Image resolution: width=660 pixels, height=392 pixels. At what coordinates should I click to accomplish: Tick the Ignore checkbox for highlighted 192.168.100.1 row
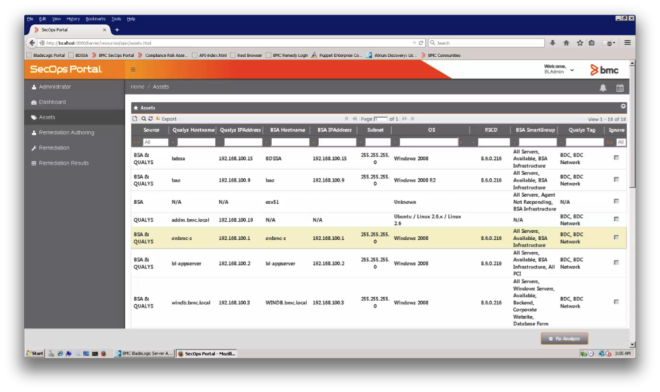(616, 238)
